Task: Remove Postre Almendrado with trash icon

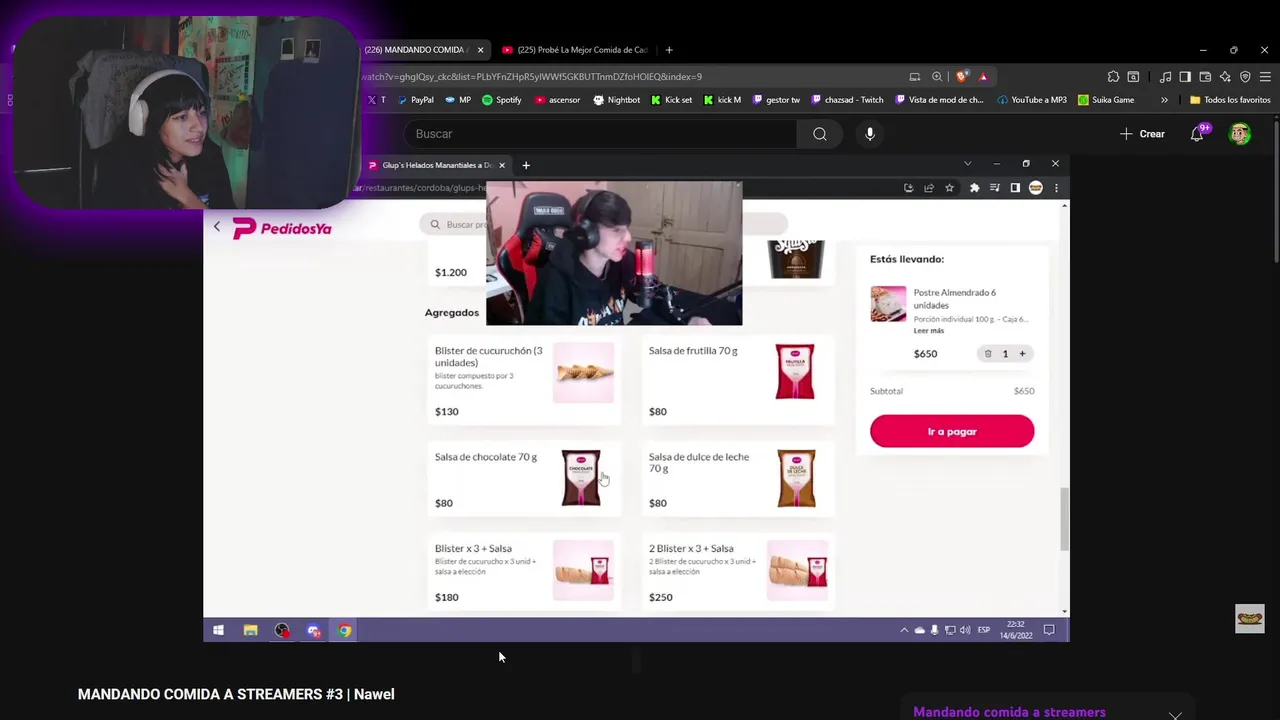Action: 988,354
